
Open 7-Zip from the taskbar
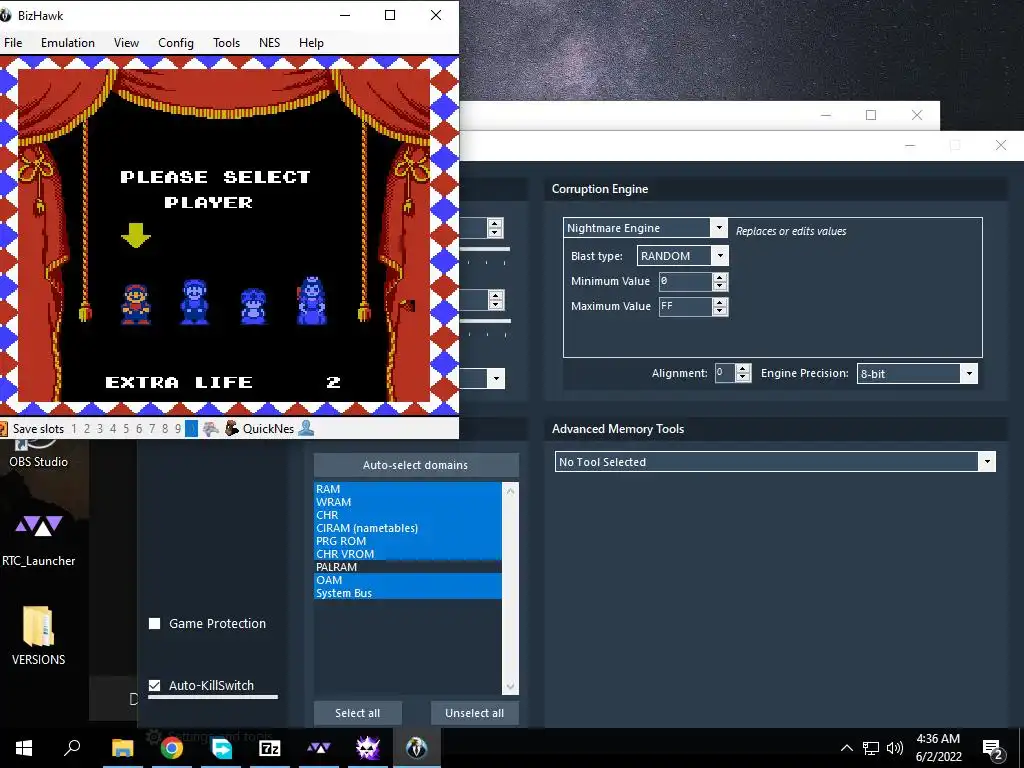(270, 748)
